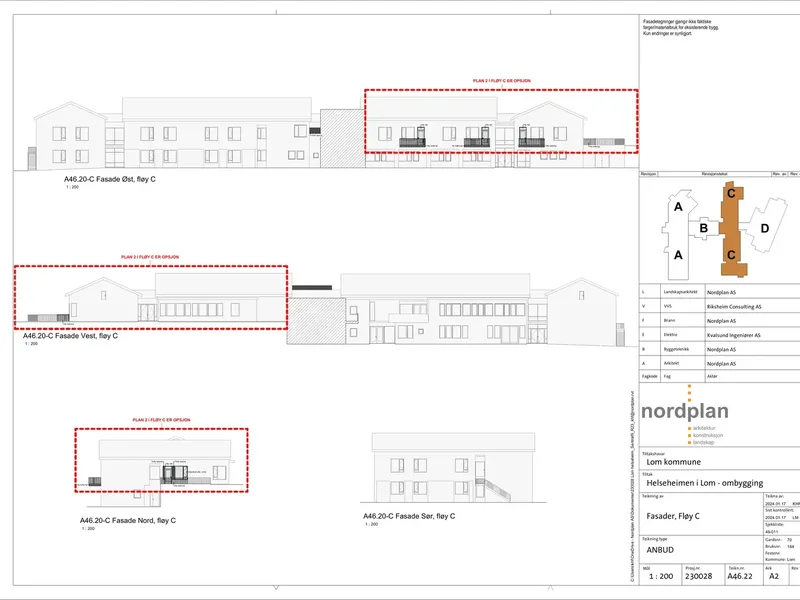Click 'Nordplan AS' in the Brann row
800x600 pixels.
[x=721, y=321]
